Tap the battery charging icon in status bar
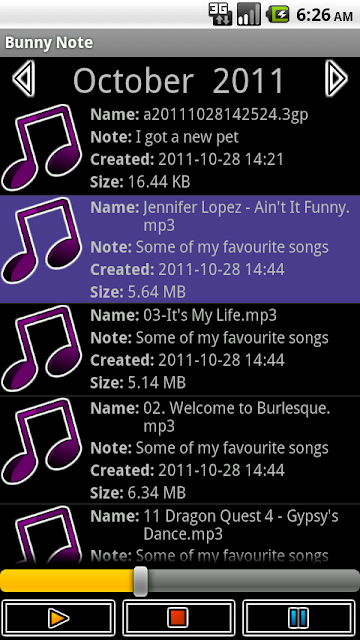360x640 pixels. click(x=278, y=15)
